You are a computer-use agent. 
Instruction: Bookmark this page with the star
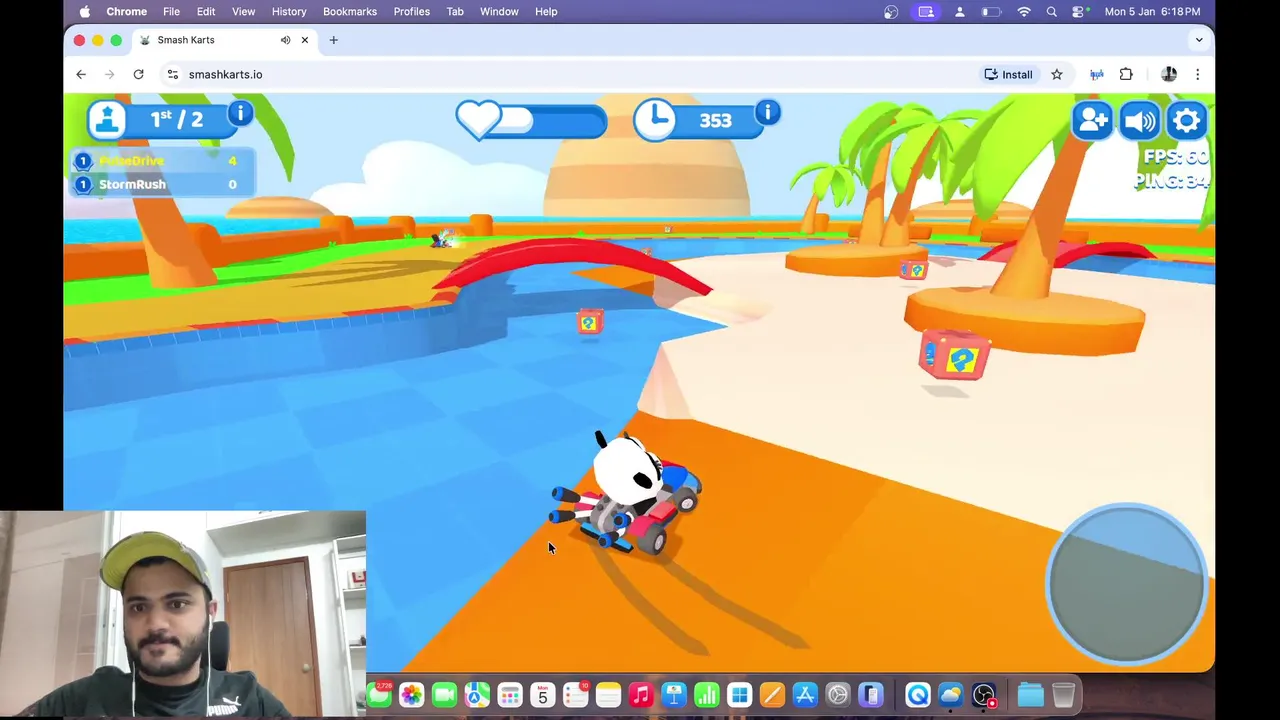[1056, 74]
